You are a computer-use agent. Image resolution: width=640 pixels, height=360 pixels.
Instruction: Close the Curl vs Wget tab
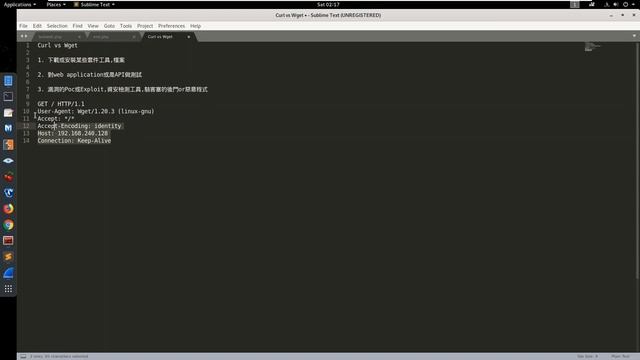pyautogui.click(x=189, y=37)
